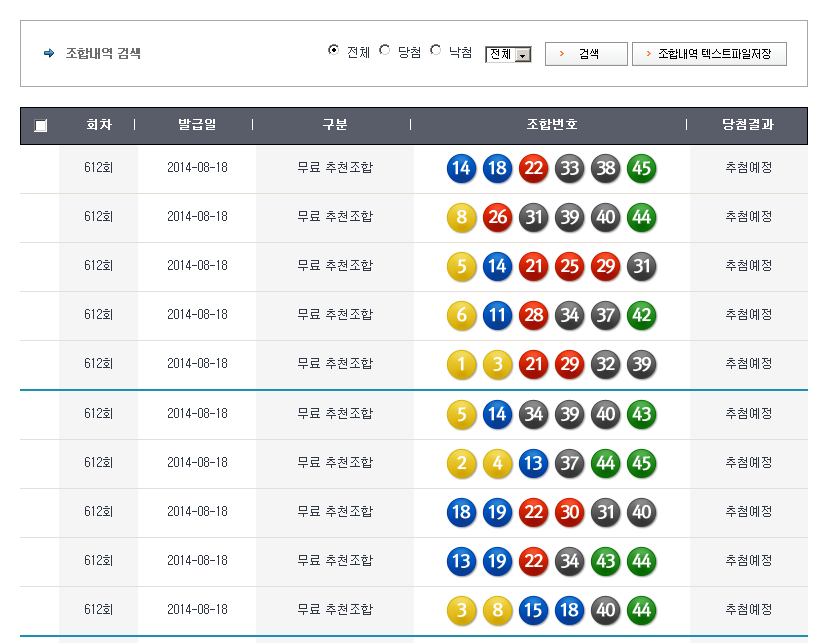This screenshot has width=828, height=643.
Task: Click the 회차 column header
Action: (98, 125)
